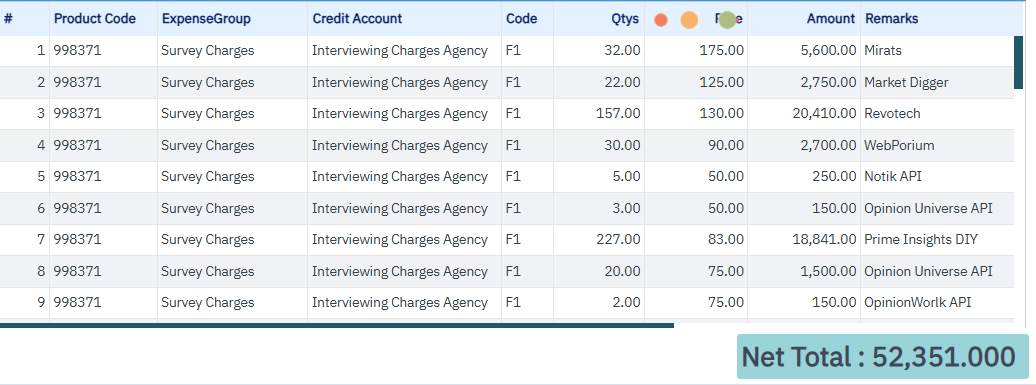Click the quantity 2.00

point(626,302)
